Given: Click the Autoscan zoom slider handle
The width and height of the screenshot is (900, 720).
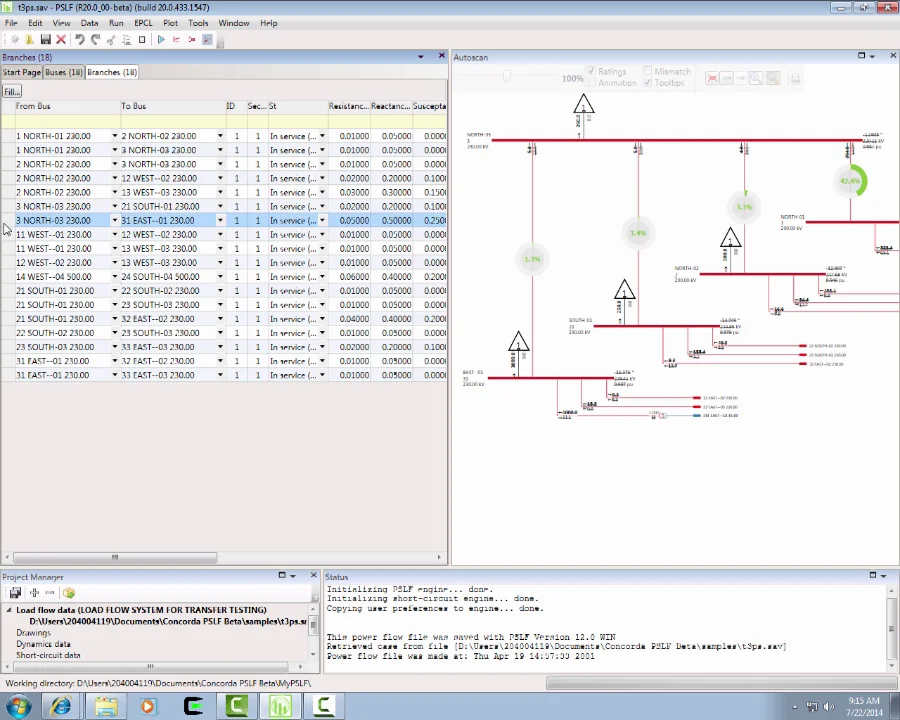Looking at the screenshot, I should click(507, 76).
